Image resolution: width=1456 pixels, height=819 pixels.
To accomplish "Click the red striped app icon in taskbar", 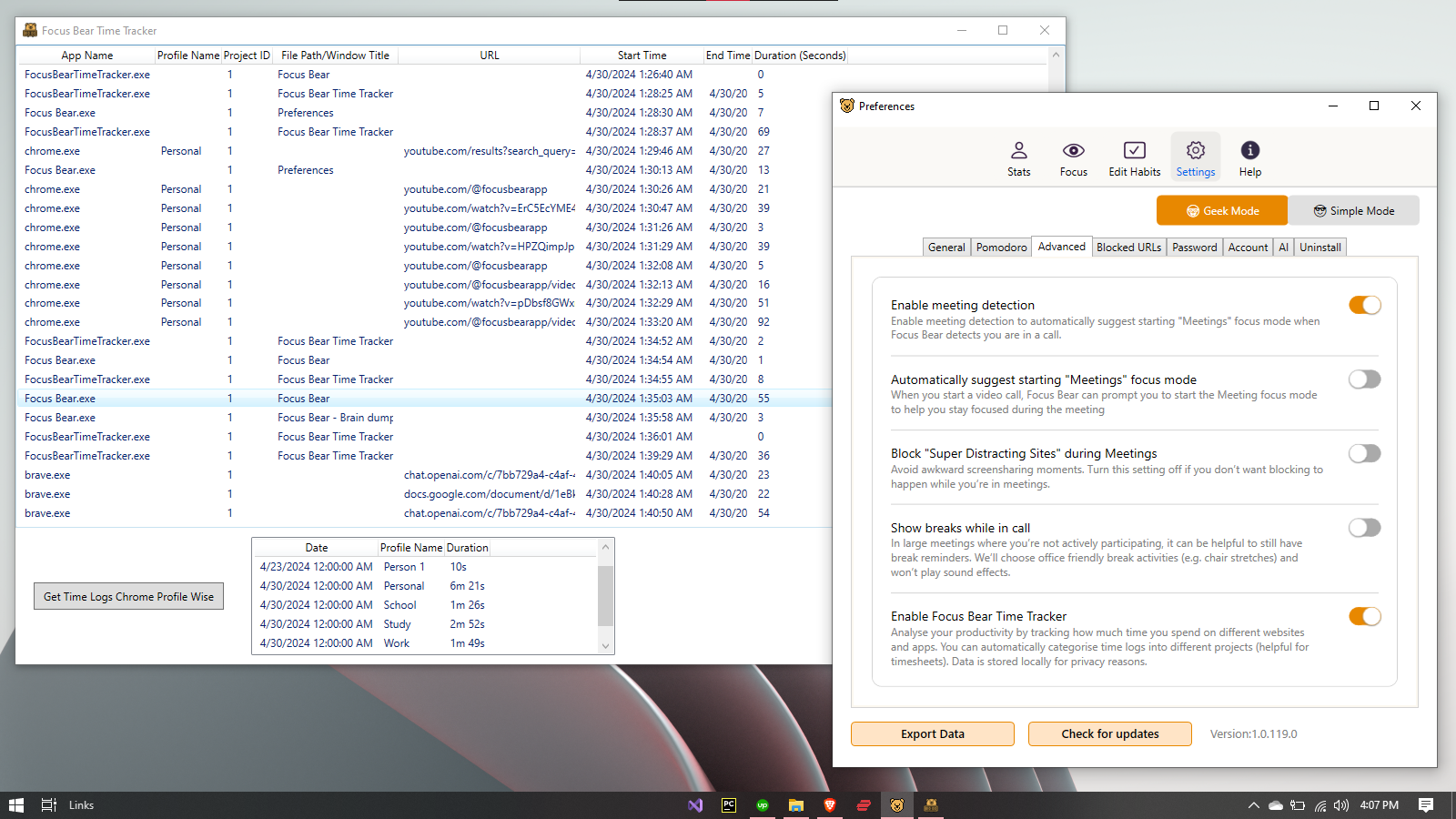I will point(864,805).
